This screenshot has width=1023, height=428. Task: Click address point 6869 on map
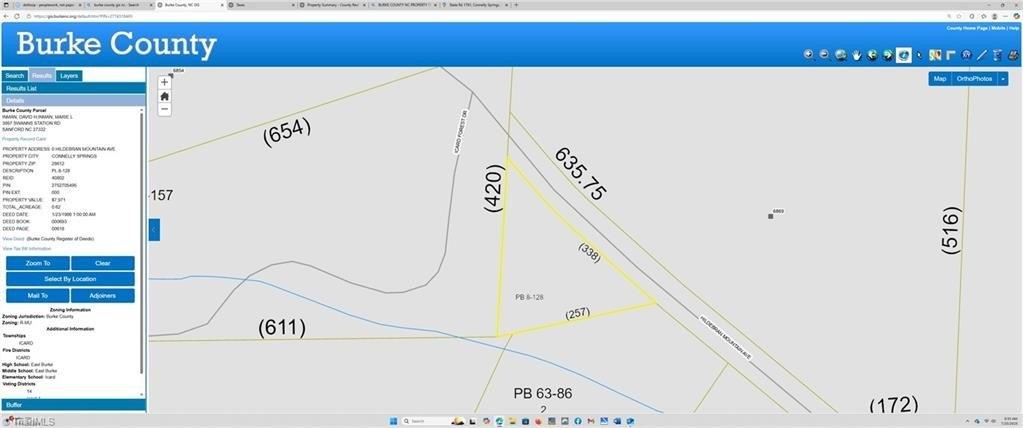point(771,216)
